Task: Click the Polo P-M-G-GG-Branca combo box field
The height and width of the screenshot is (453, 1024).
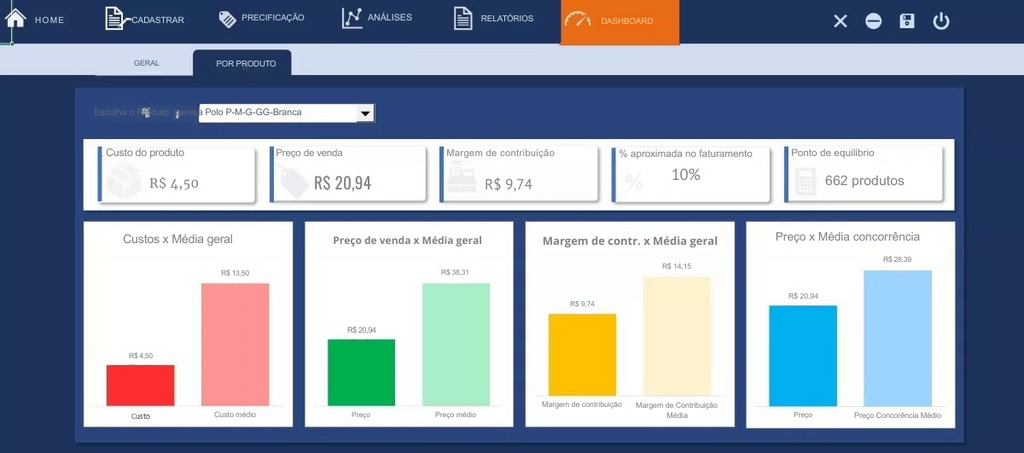Action: click(278, 113)
